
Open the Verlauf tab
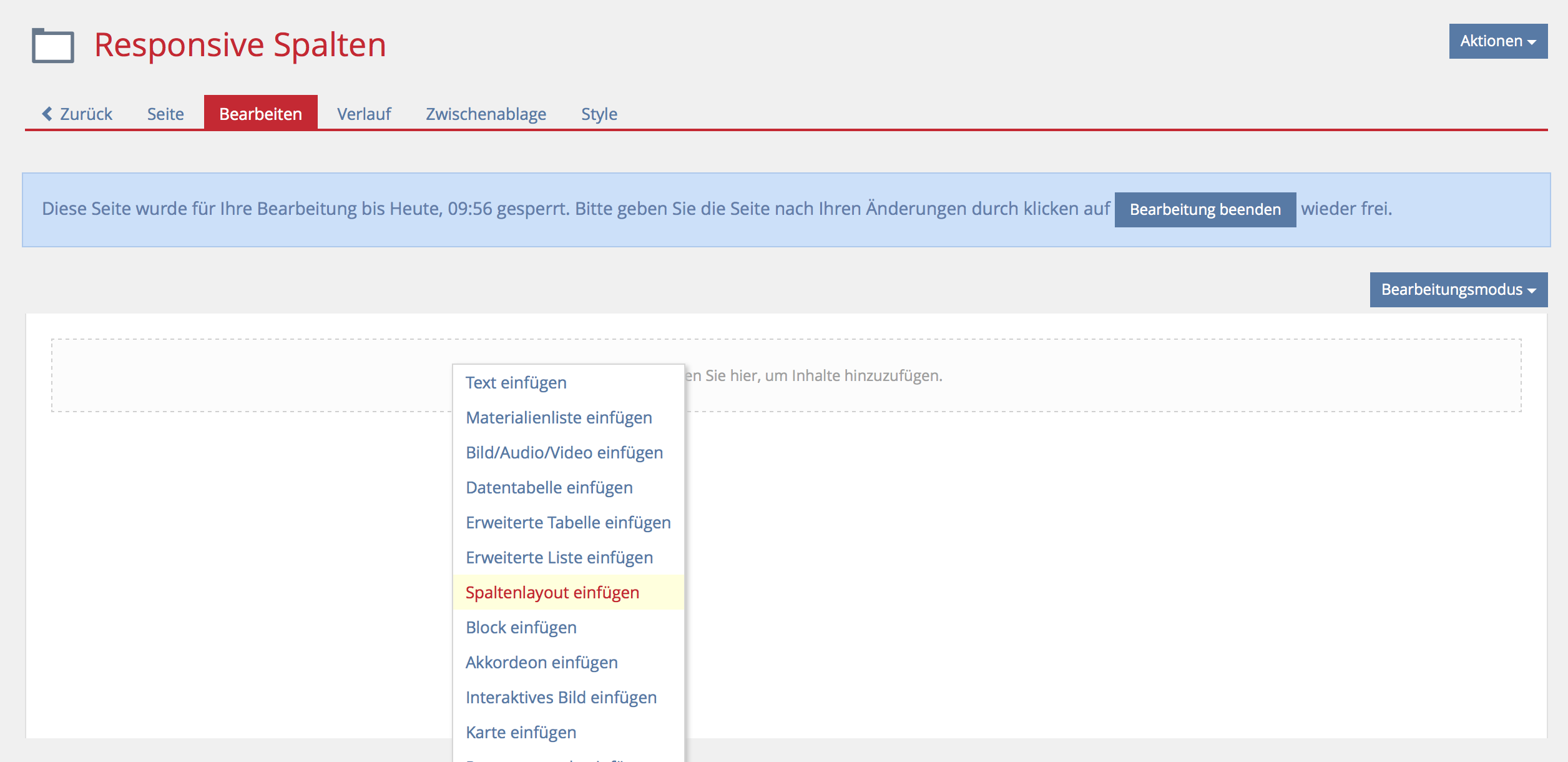click(364, 114)
